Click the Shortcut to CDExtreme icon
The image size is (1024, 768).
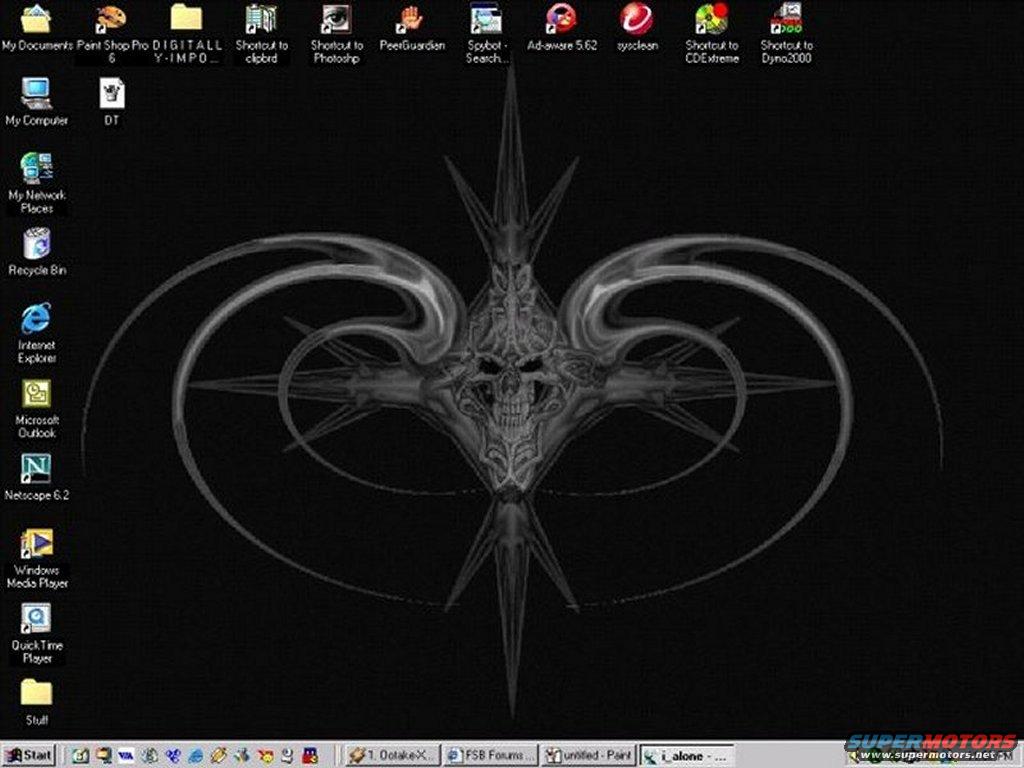711,19
